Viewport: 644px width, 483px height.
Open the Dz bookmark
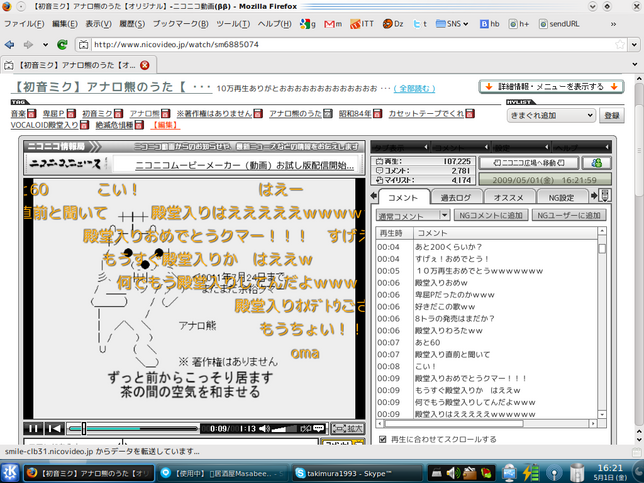[393, 24]
